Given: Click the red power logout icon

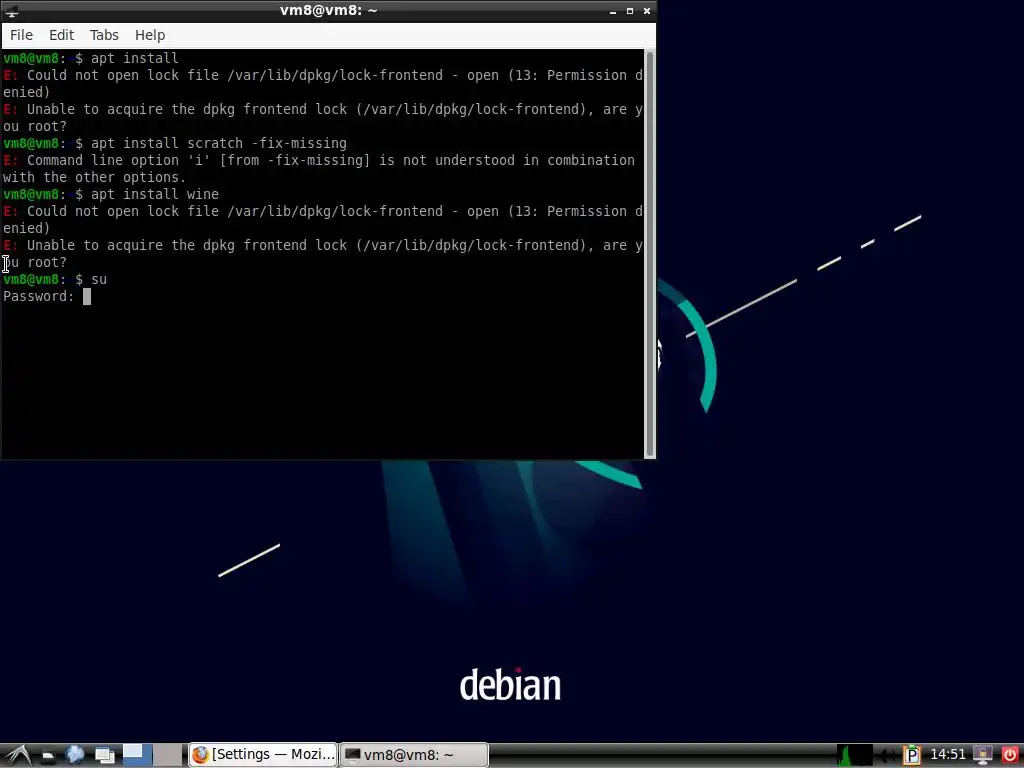Looking at the screenshot, I should 1010,756.
